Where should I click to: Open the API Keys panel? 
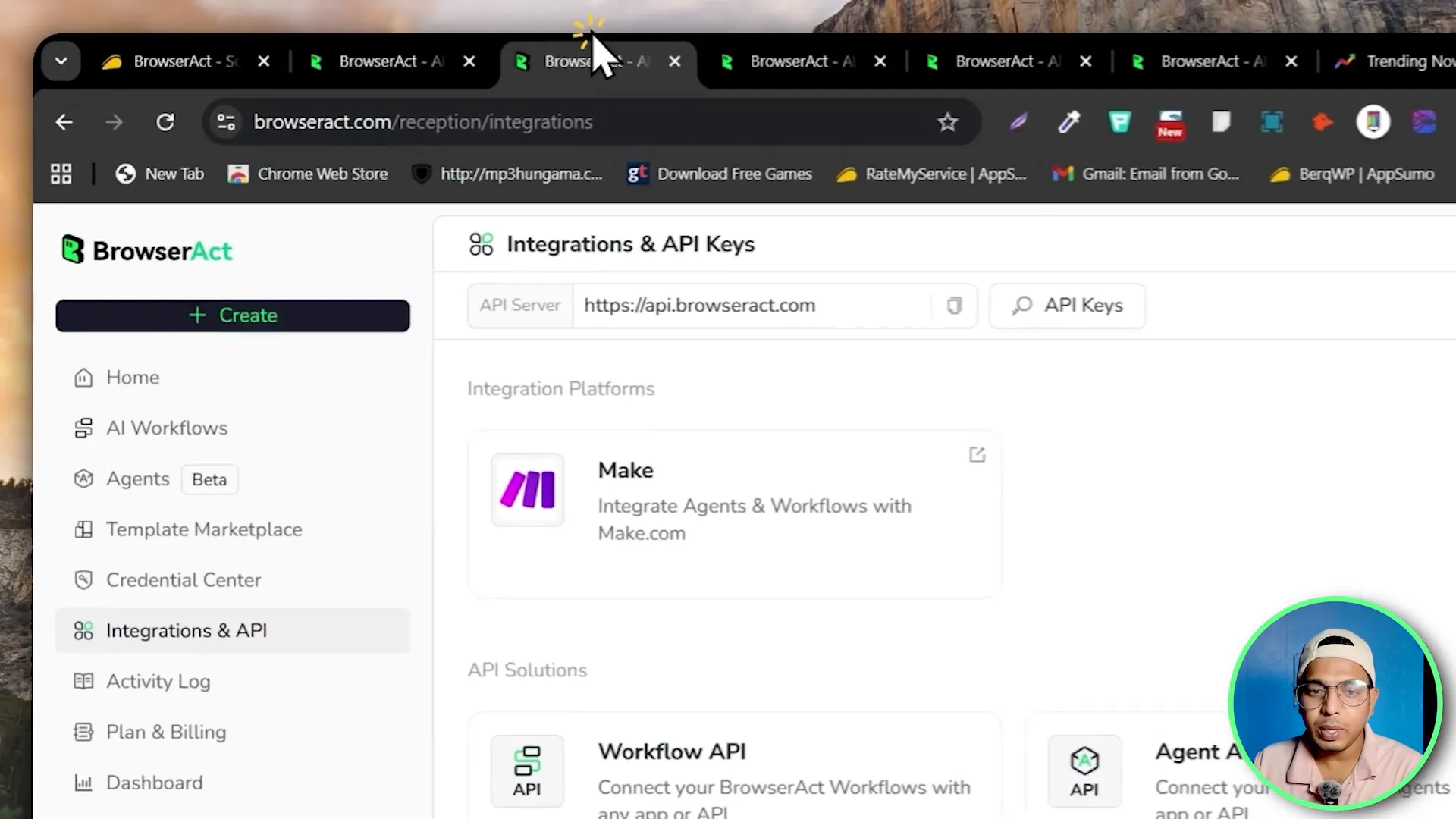click(1066, 306)
